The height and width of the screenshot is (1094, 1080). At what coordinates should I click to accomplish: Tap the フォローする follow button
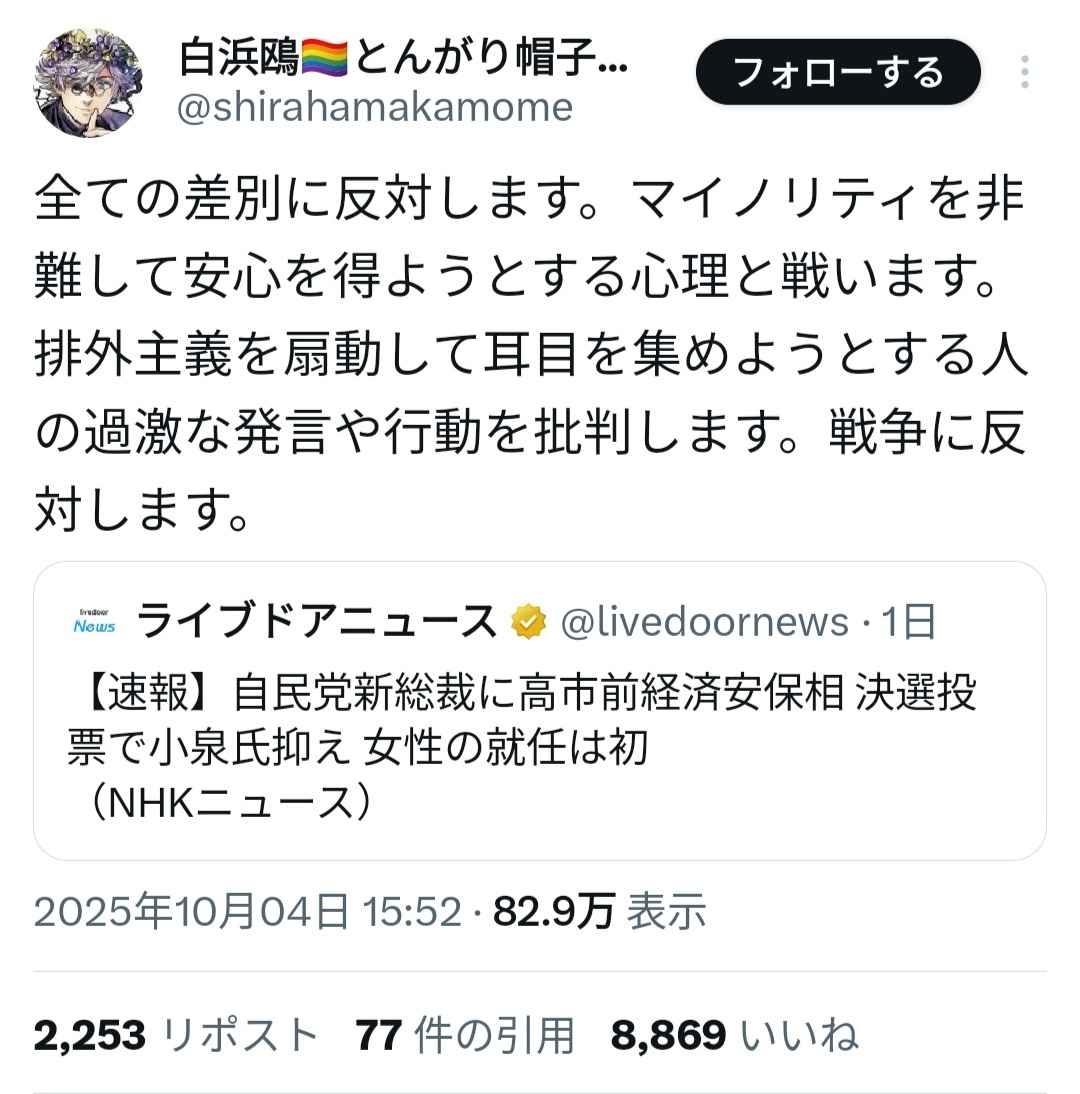click(x=838, y=72)
